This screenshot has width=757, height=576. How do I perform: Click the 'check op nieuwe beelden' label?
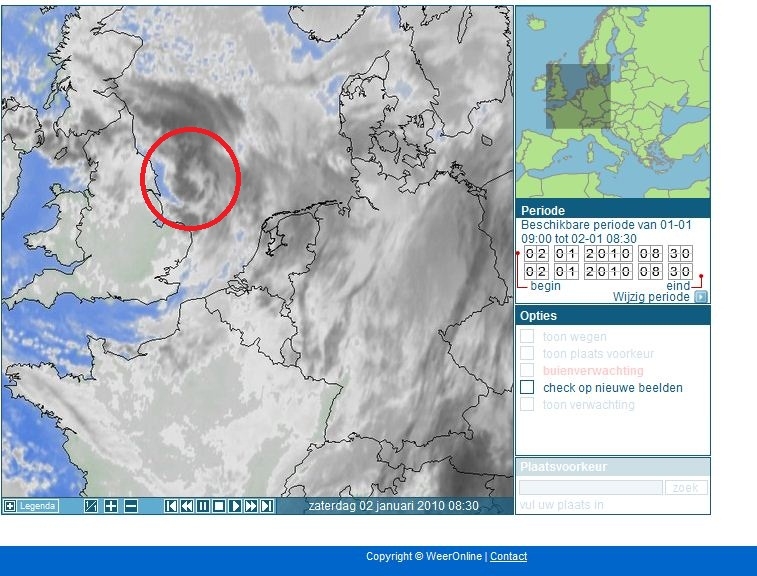[613, 388]
